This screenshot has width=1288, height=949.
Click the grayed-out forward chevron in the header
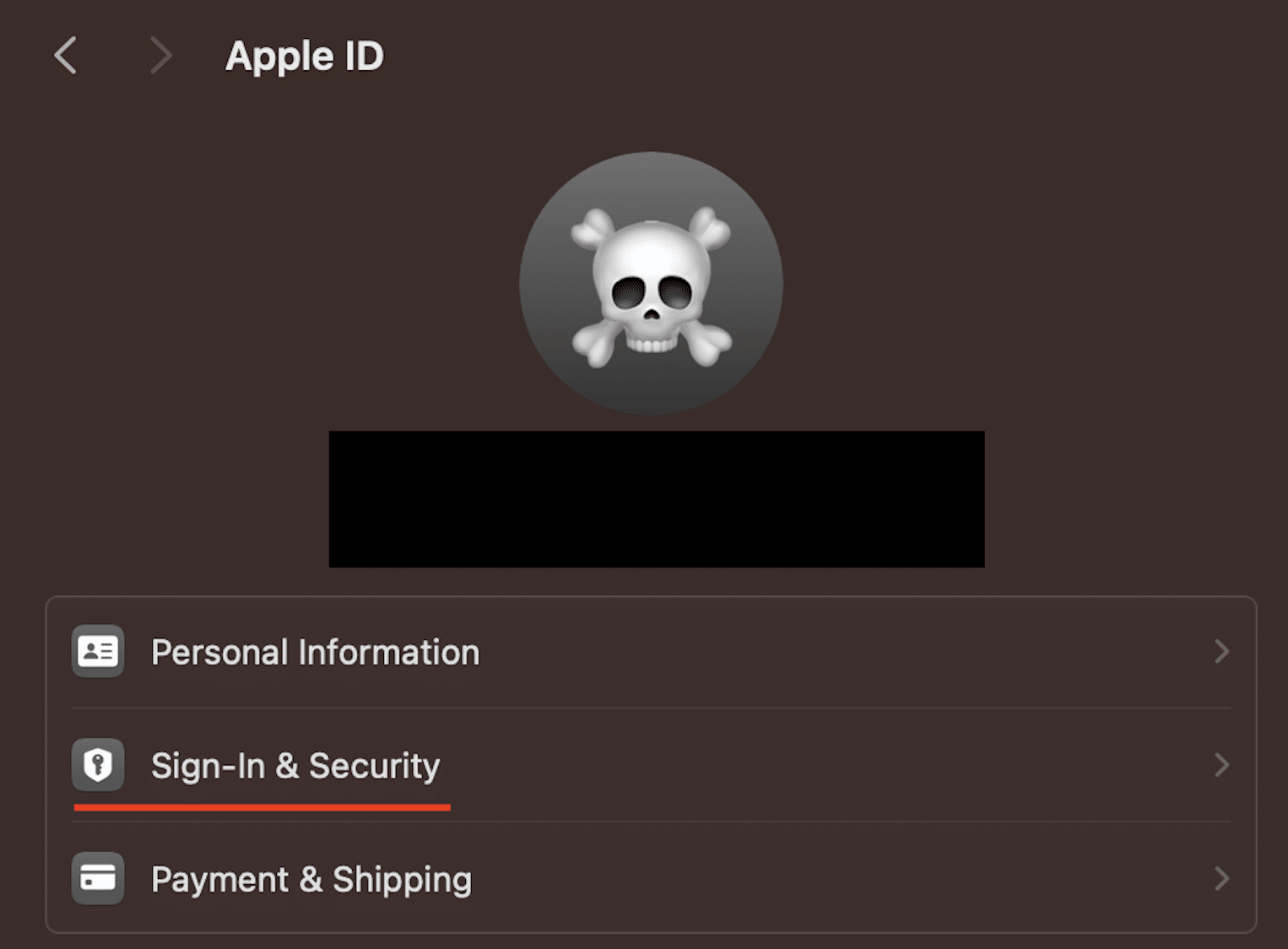(x=160, y=55)
